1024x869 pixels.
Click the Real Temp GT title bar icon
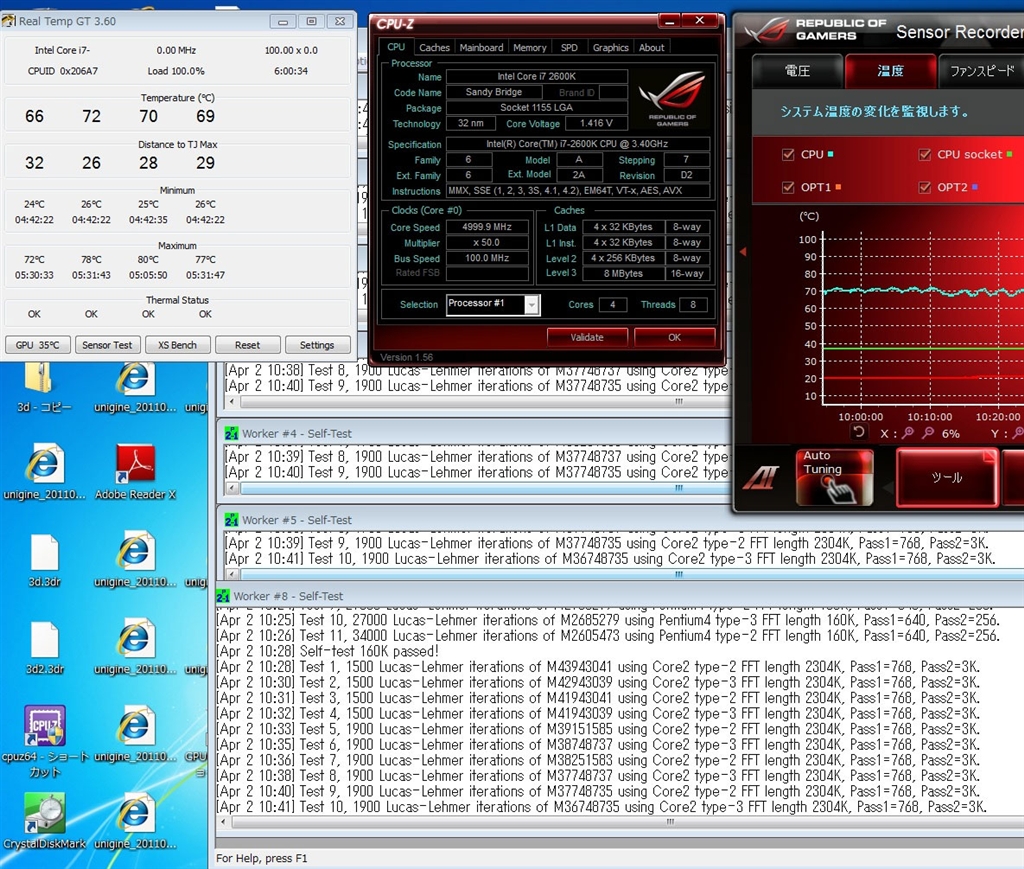pos(8,21)
